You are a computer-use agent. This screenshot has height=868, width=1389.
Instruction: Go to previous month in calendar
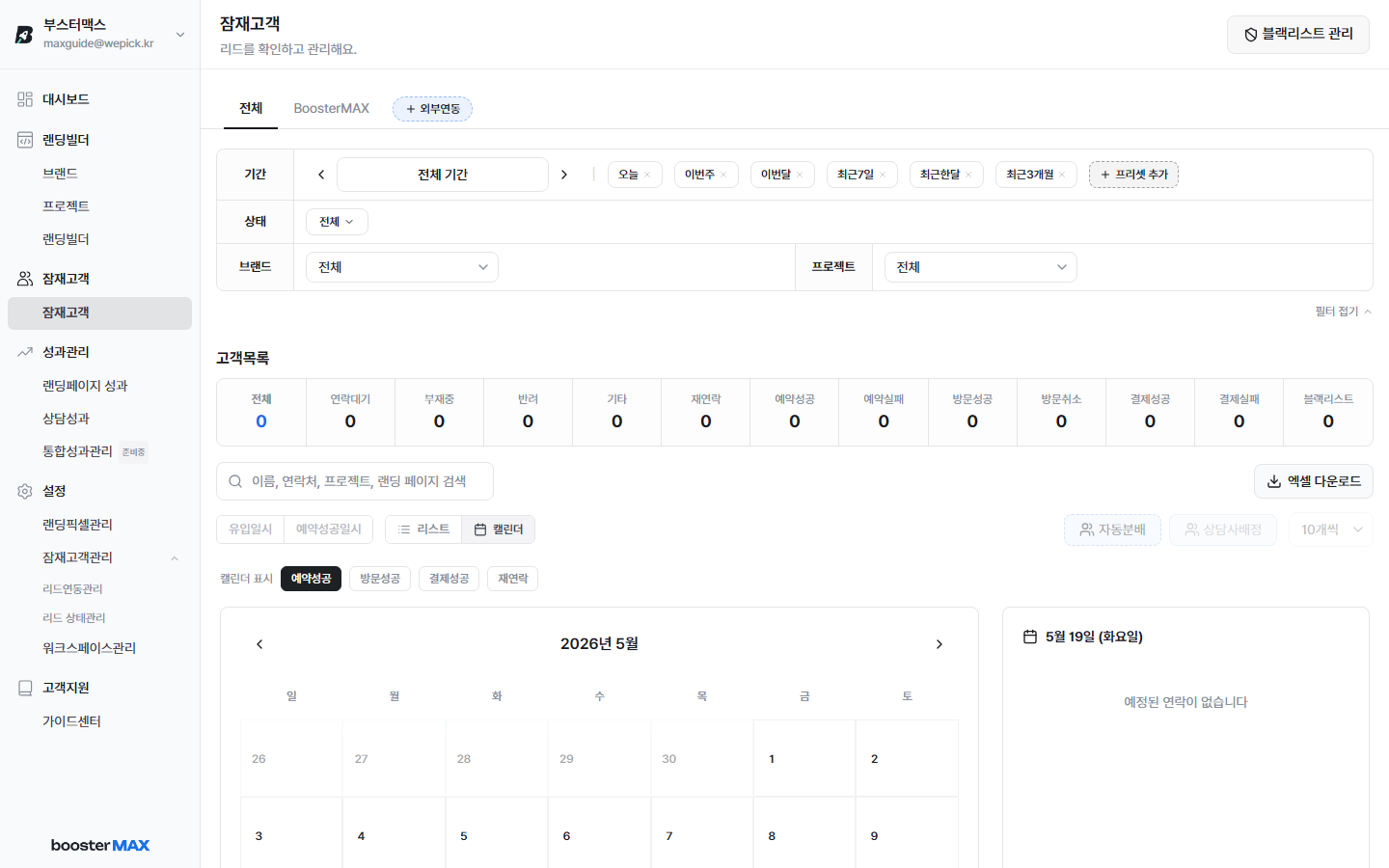point(259,644)
